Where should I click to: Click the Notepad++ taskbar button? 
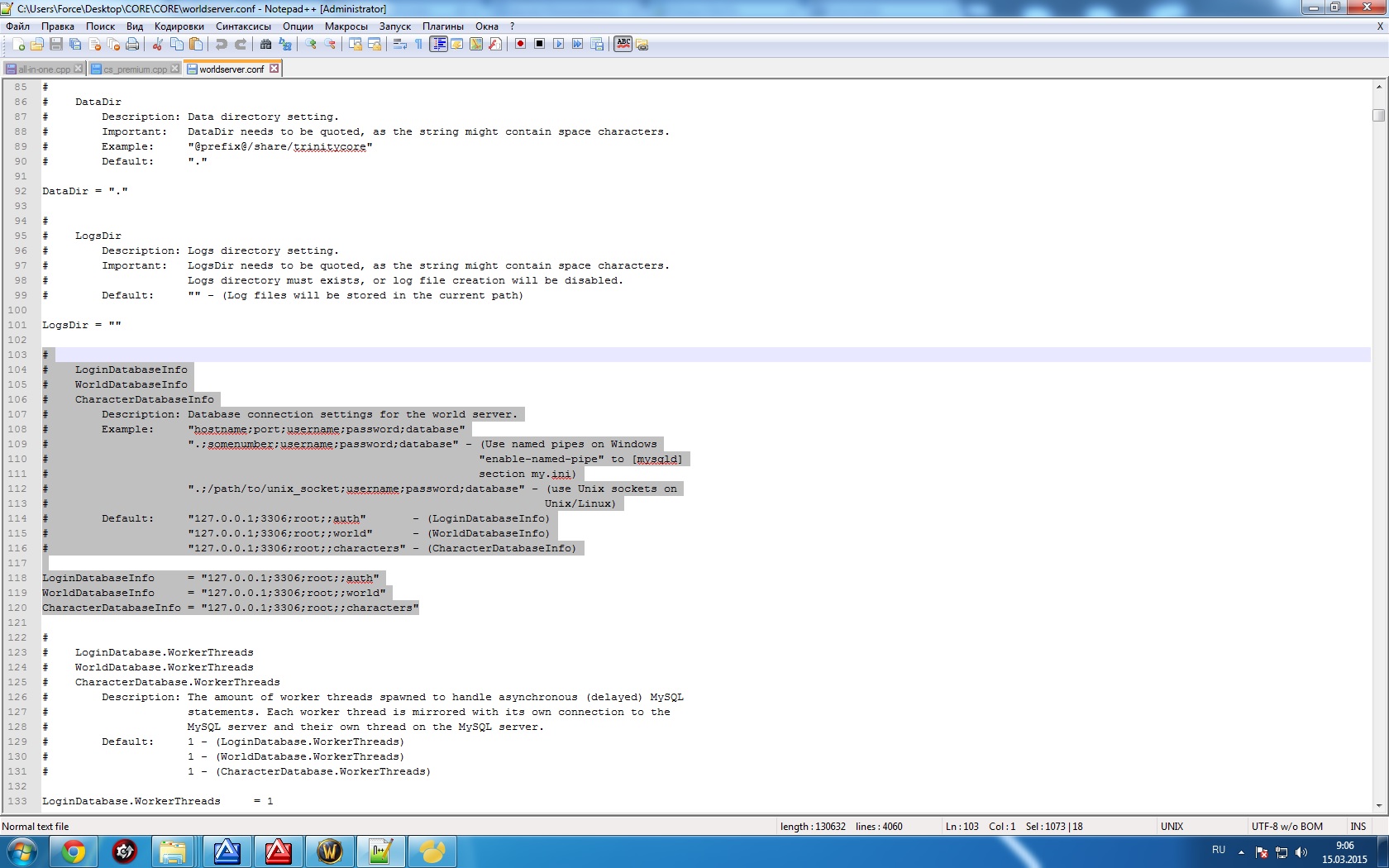pyautogui.click(x=380, y=851)
